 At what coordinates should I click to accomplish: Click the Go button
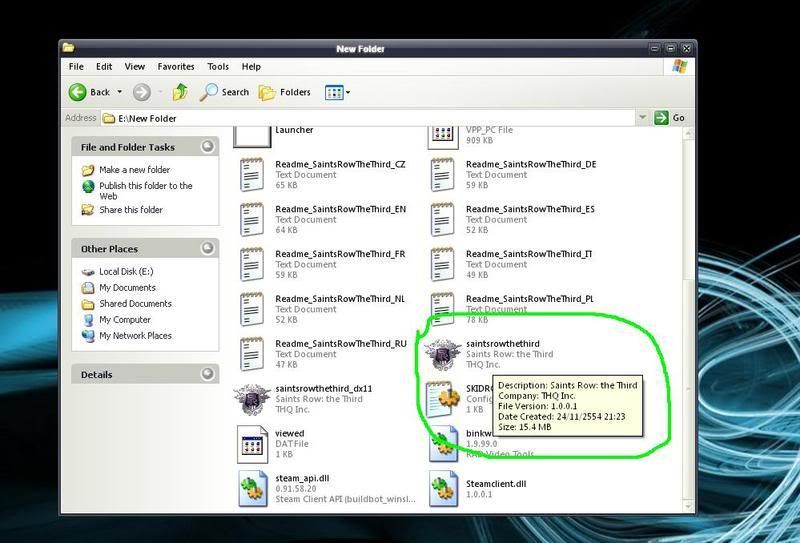pos(669,118)
